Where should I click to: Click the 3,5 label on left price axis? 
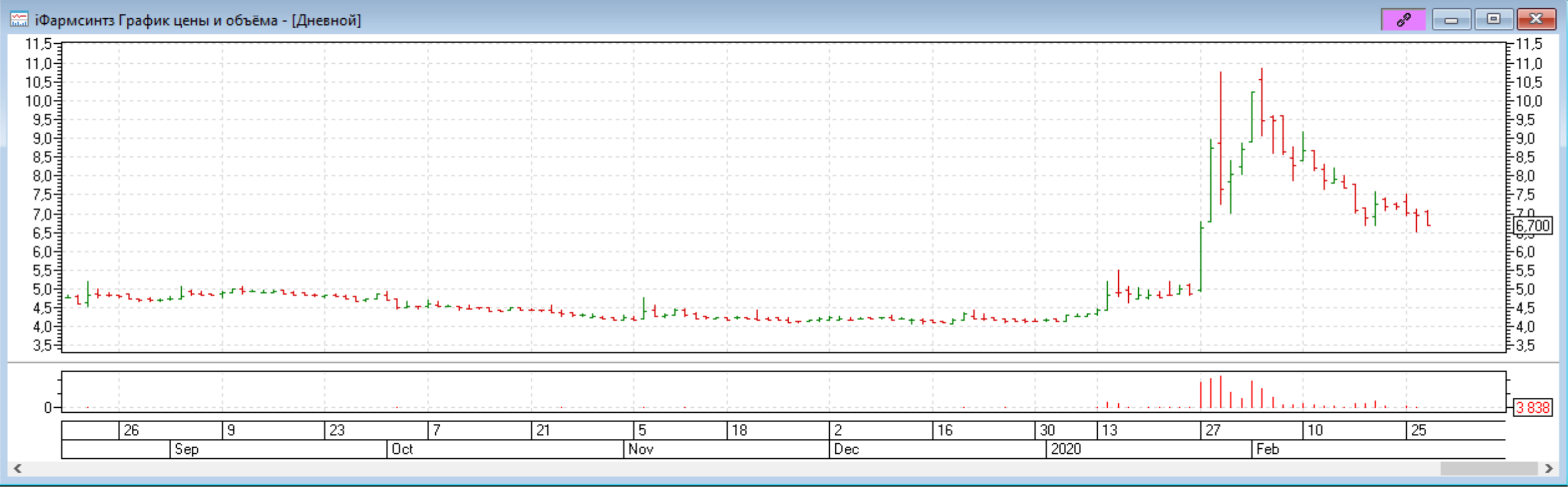tap(42, 346)
